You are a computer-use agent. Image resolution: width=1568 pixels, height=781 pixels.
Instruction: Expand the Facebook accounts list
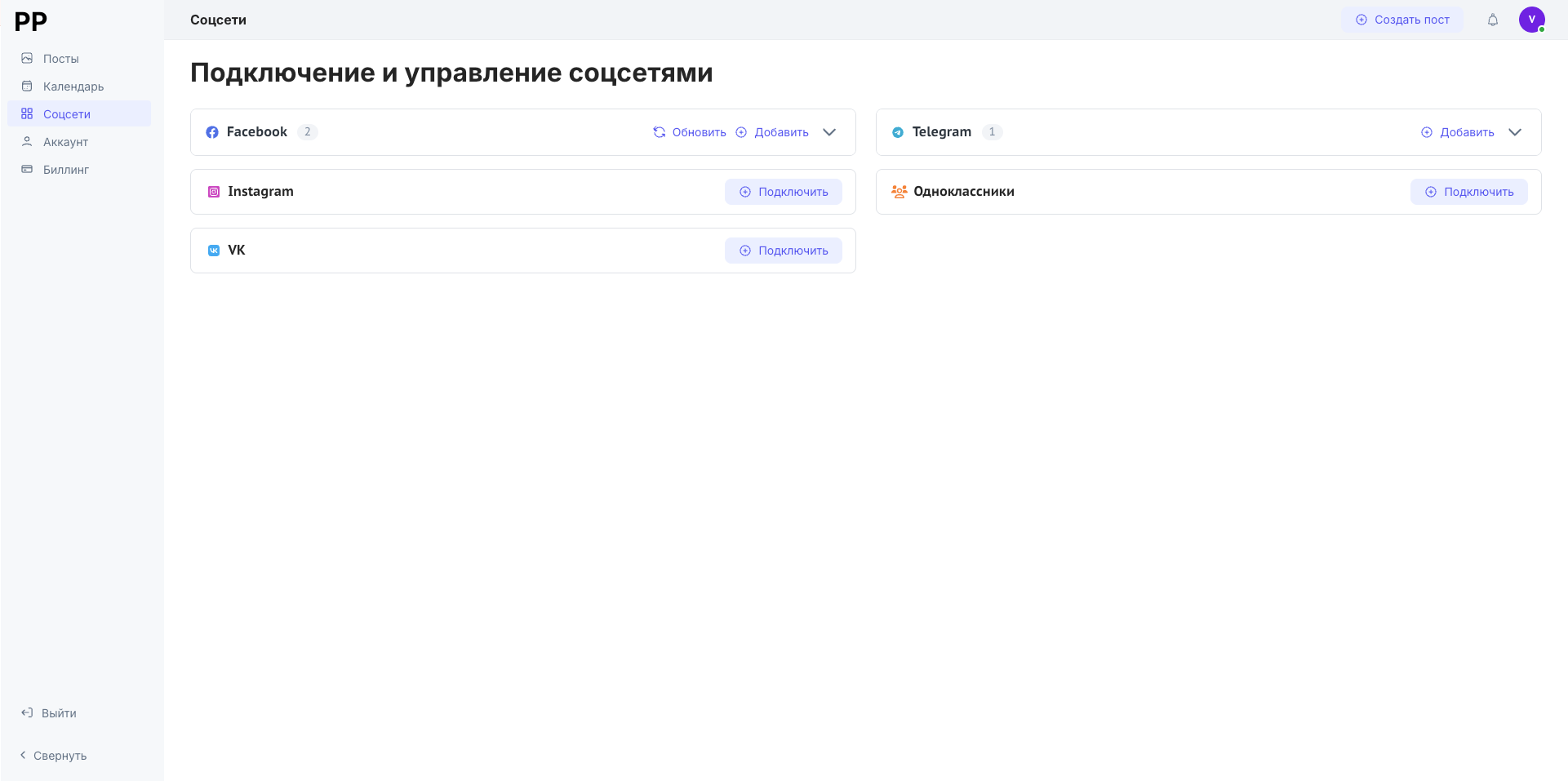pyautogui.click(x=829, y=132)
